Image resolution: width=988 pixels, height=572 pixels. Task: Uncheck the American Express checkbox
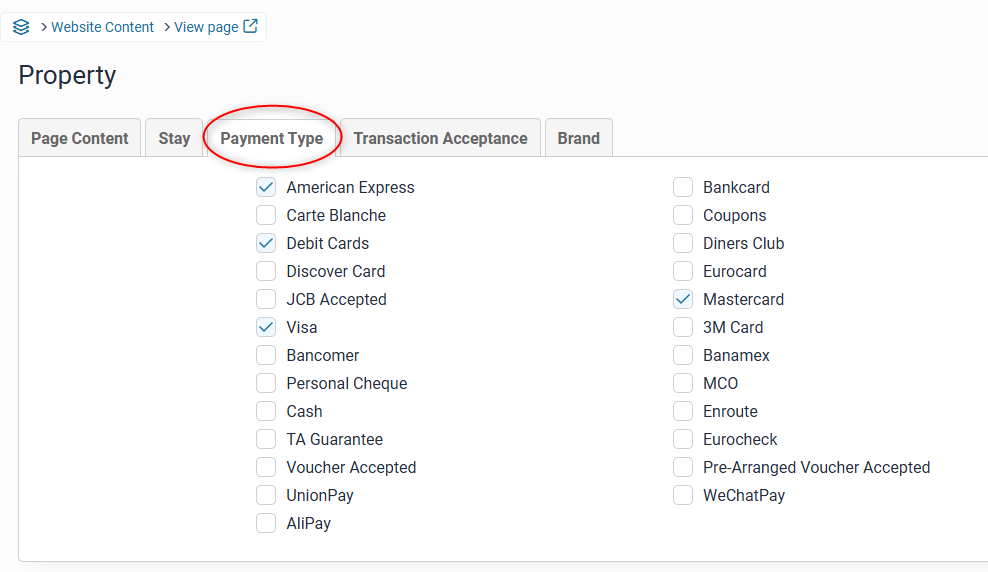point(266,187)
